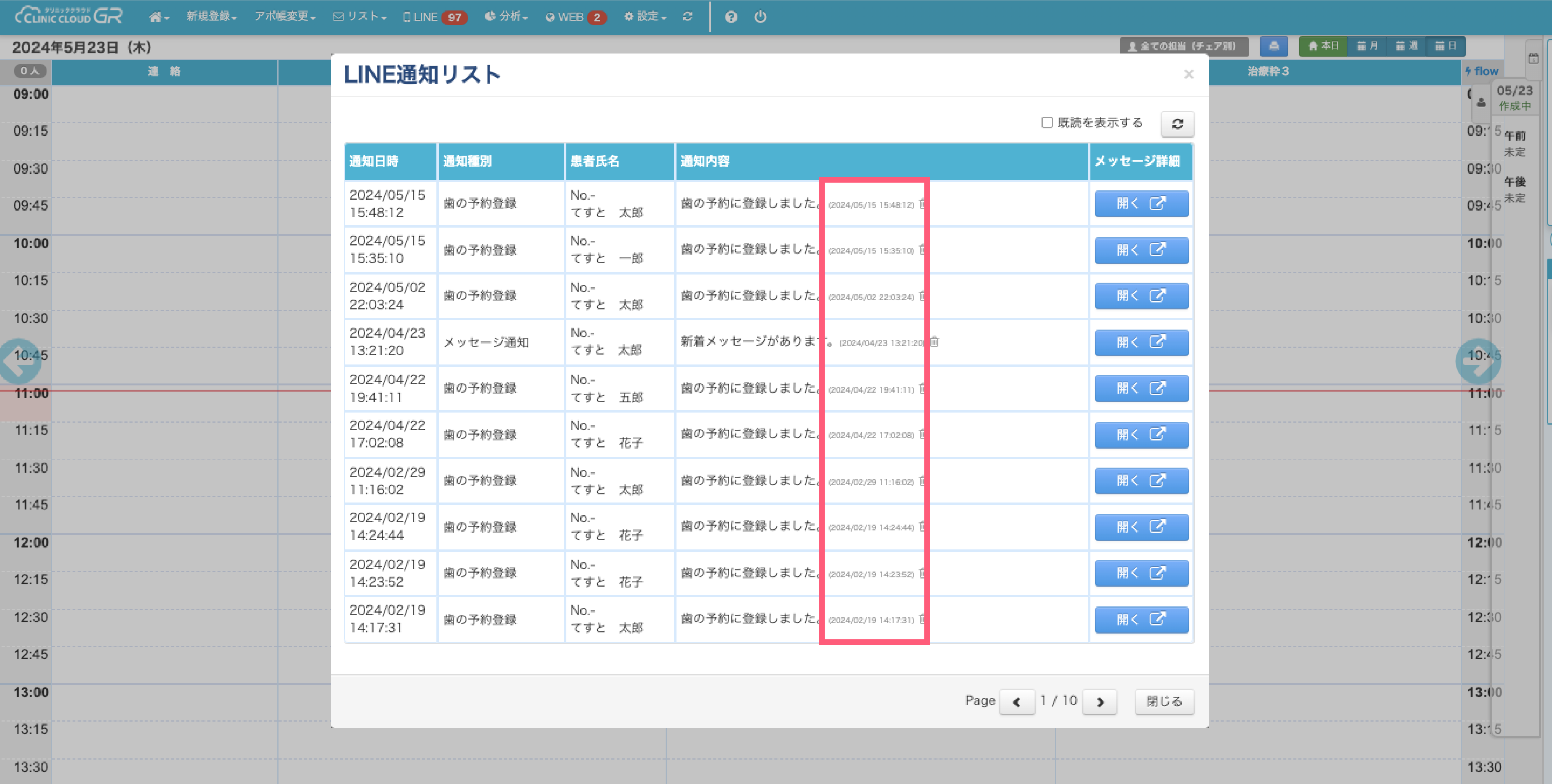1552x784 pixels.
Task: Open the リスト list dropdown menu
Action: click(x=360, y=17)
